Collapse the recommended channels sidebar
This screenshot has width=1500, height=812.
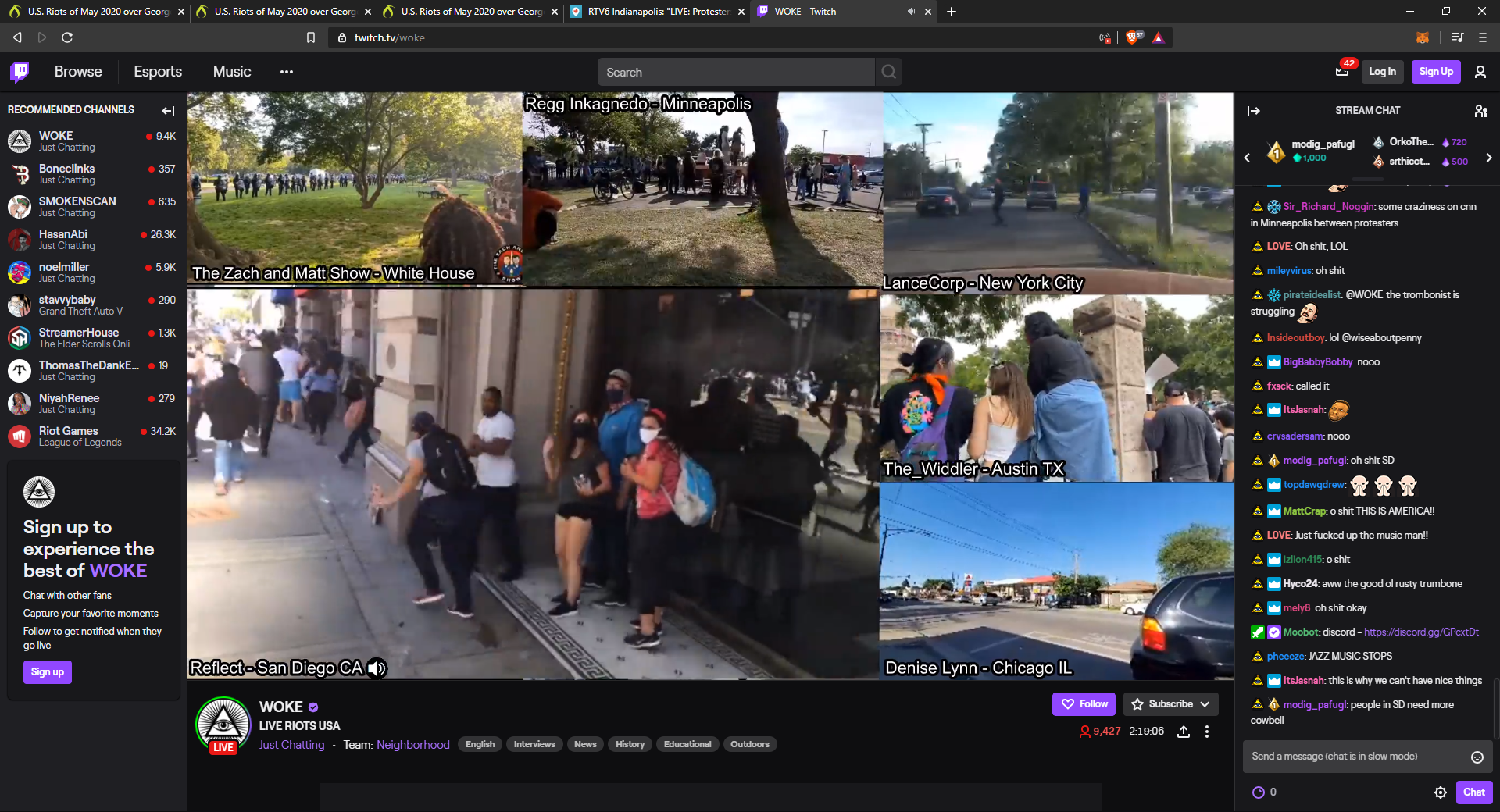point(168,110)
